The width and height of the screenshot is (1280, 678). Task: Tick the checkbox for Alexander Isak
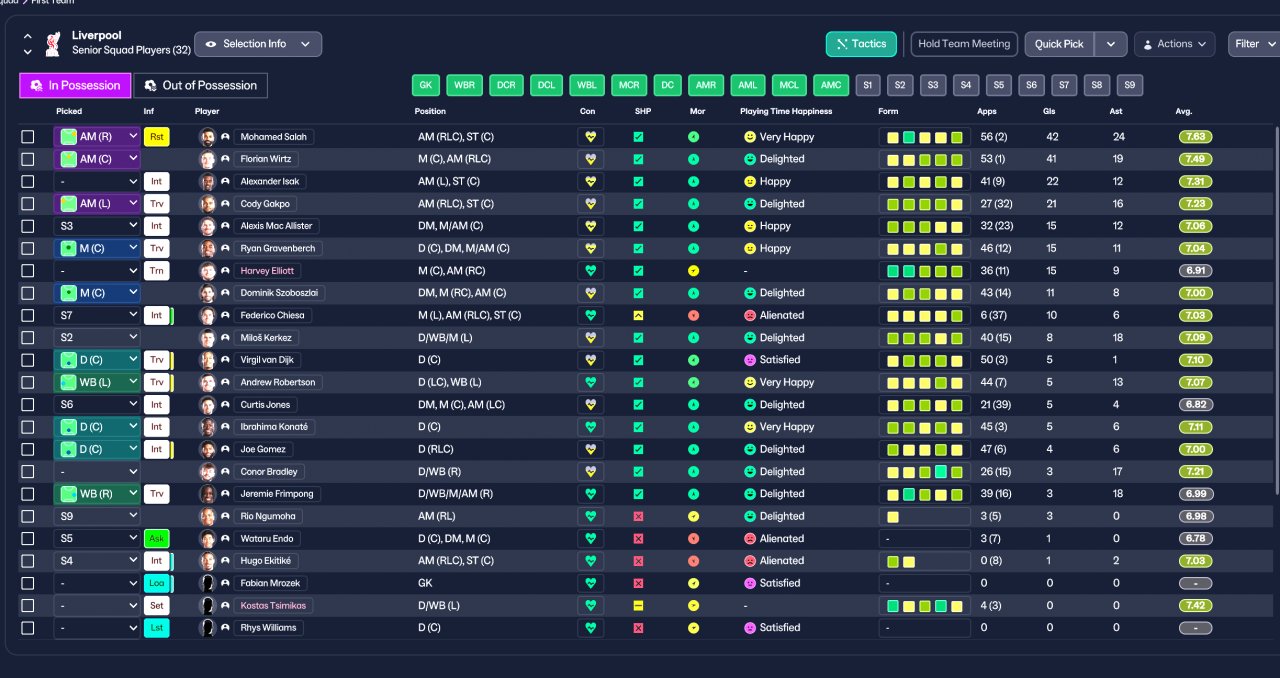[x=28, y=182]
